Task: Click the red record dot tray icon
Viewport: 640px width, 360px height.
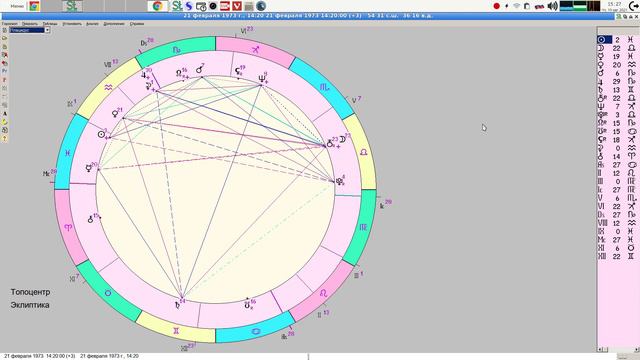Action: 496,6
